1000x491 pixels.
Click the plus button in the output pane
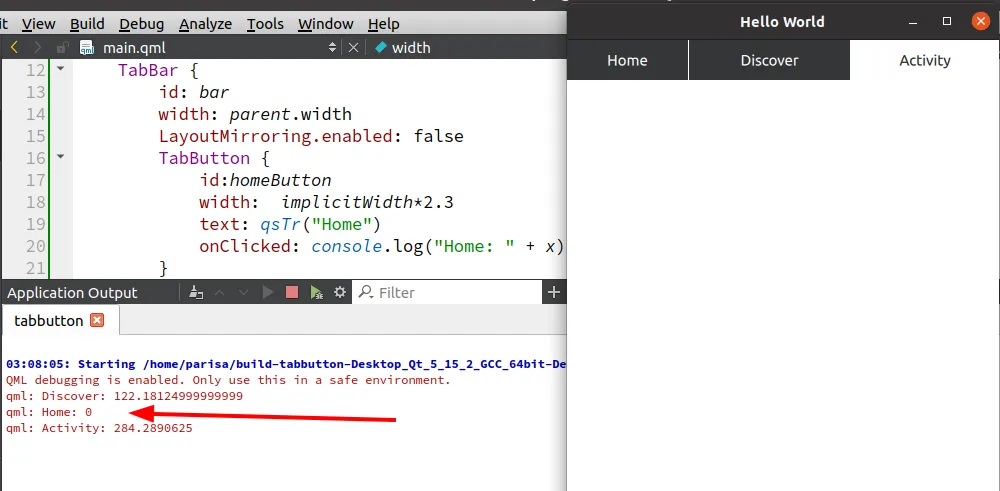554,293
